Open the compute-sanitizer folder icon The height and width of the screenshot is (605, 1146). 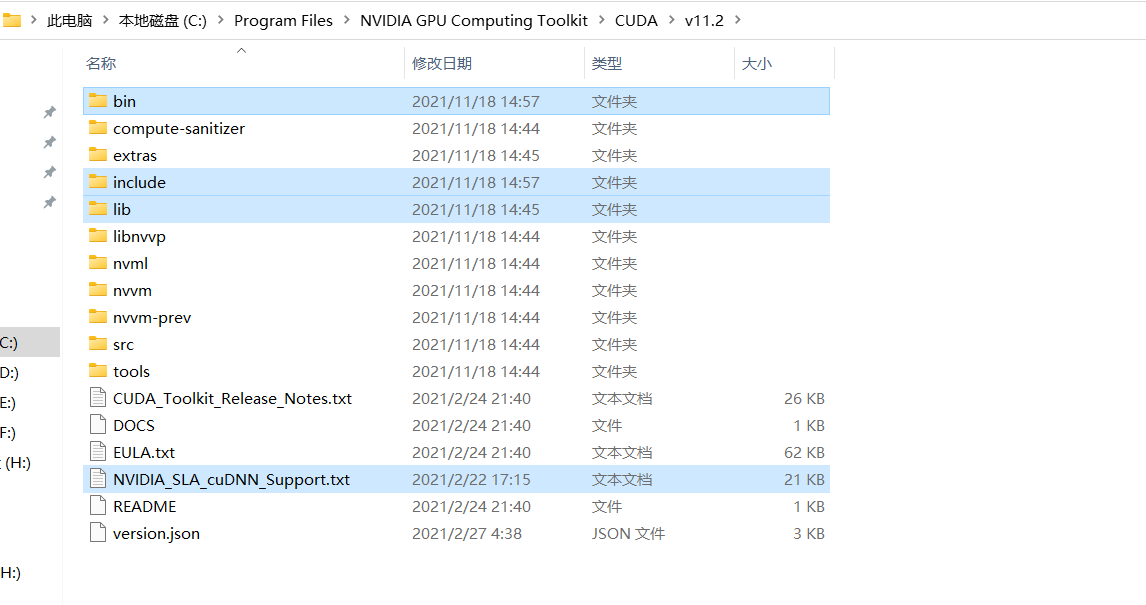tap(100, 128)
